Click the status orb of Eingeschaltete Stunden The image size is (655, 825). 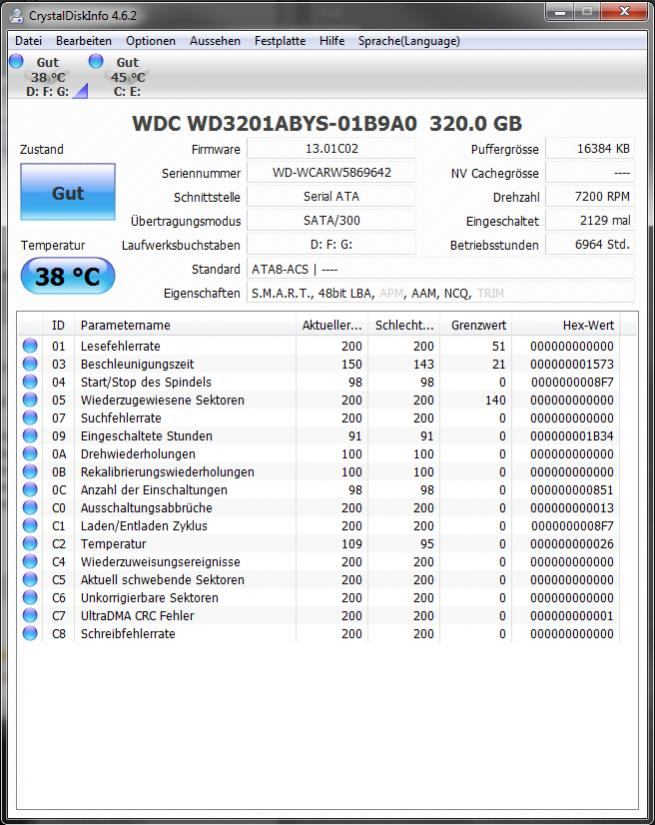[x=30, y=436]
